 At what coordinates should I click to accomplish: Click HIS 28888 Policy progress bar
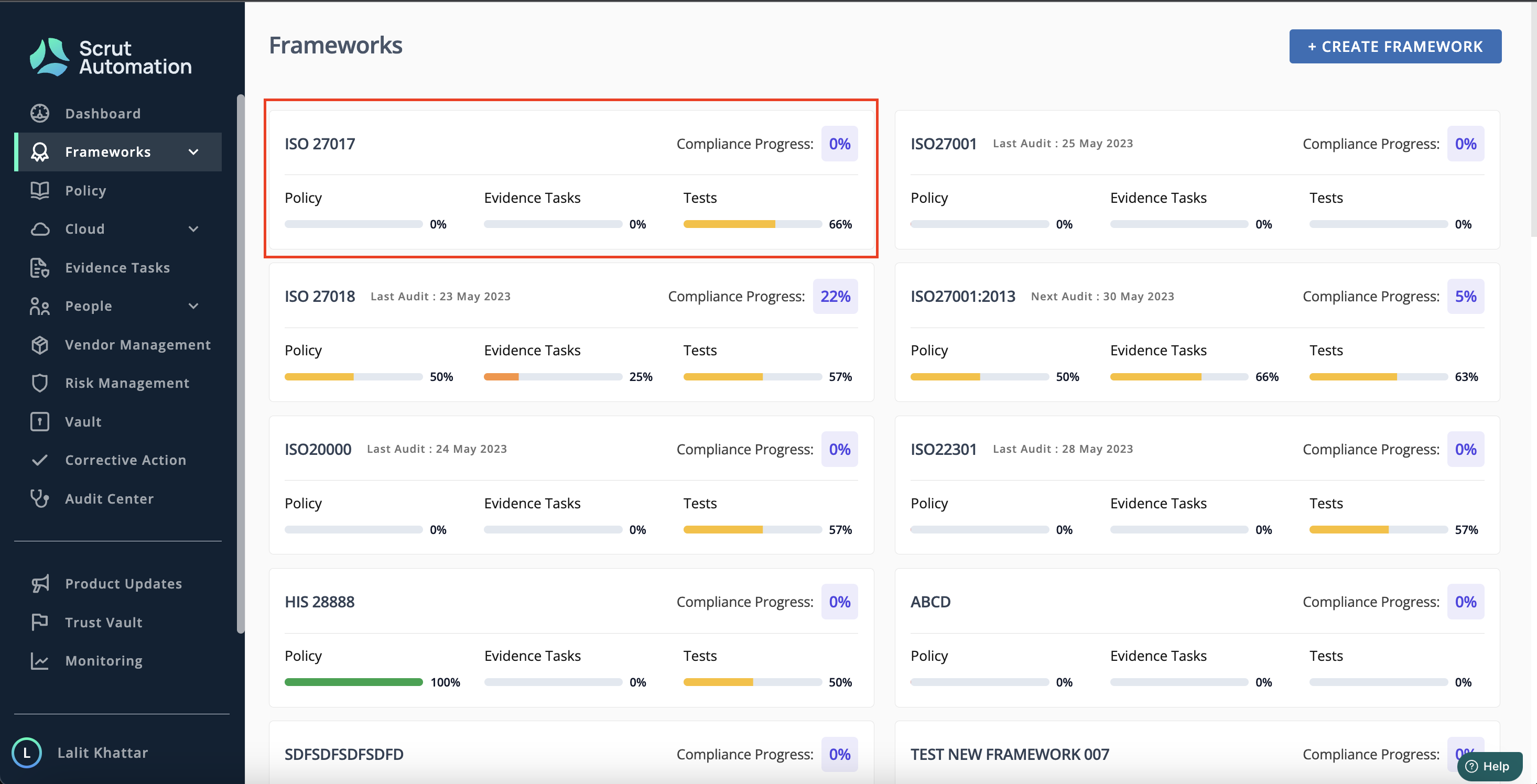(354, 682)
